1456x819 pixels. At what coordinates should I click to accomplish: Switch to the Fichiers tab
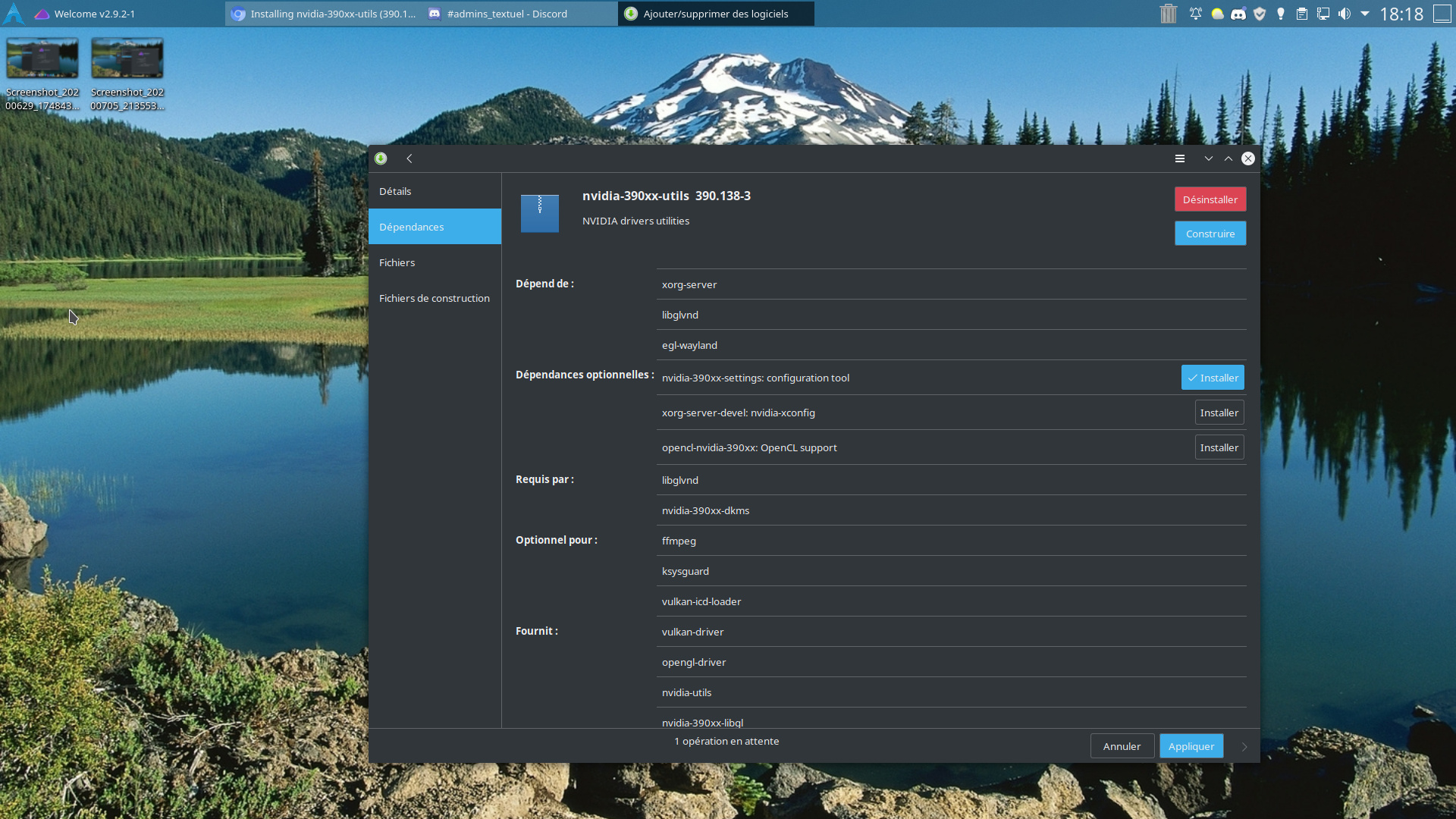(x=397, y=262)
